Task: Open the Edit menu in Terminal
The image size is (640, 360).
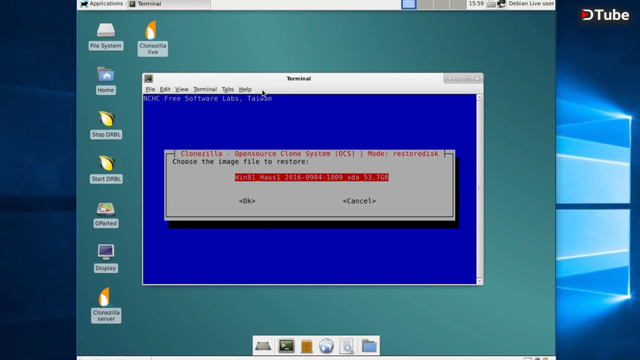Action: [165, 89]
